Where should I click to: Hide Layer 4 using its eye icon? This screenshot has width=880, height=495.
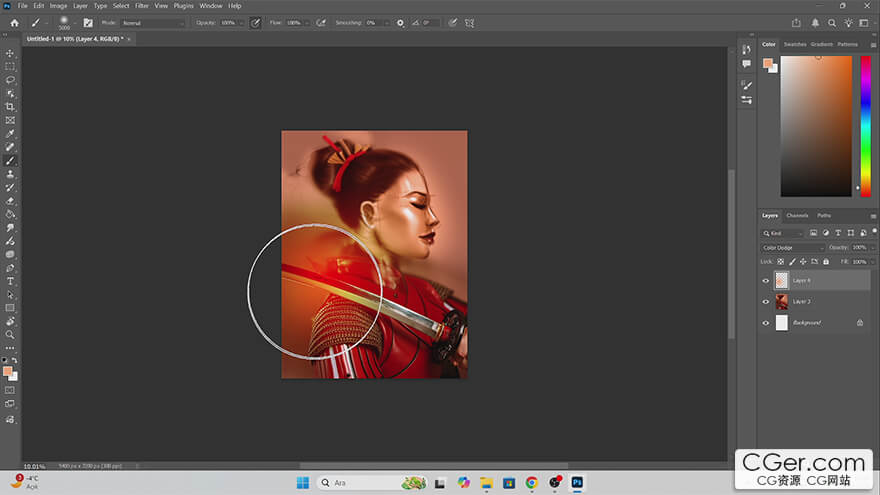pos(766,281)
